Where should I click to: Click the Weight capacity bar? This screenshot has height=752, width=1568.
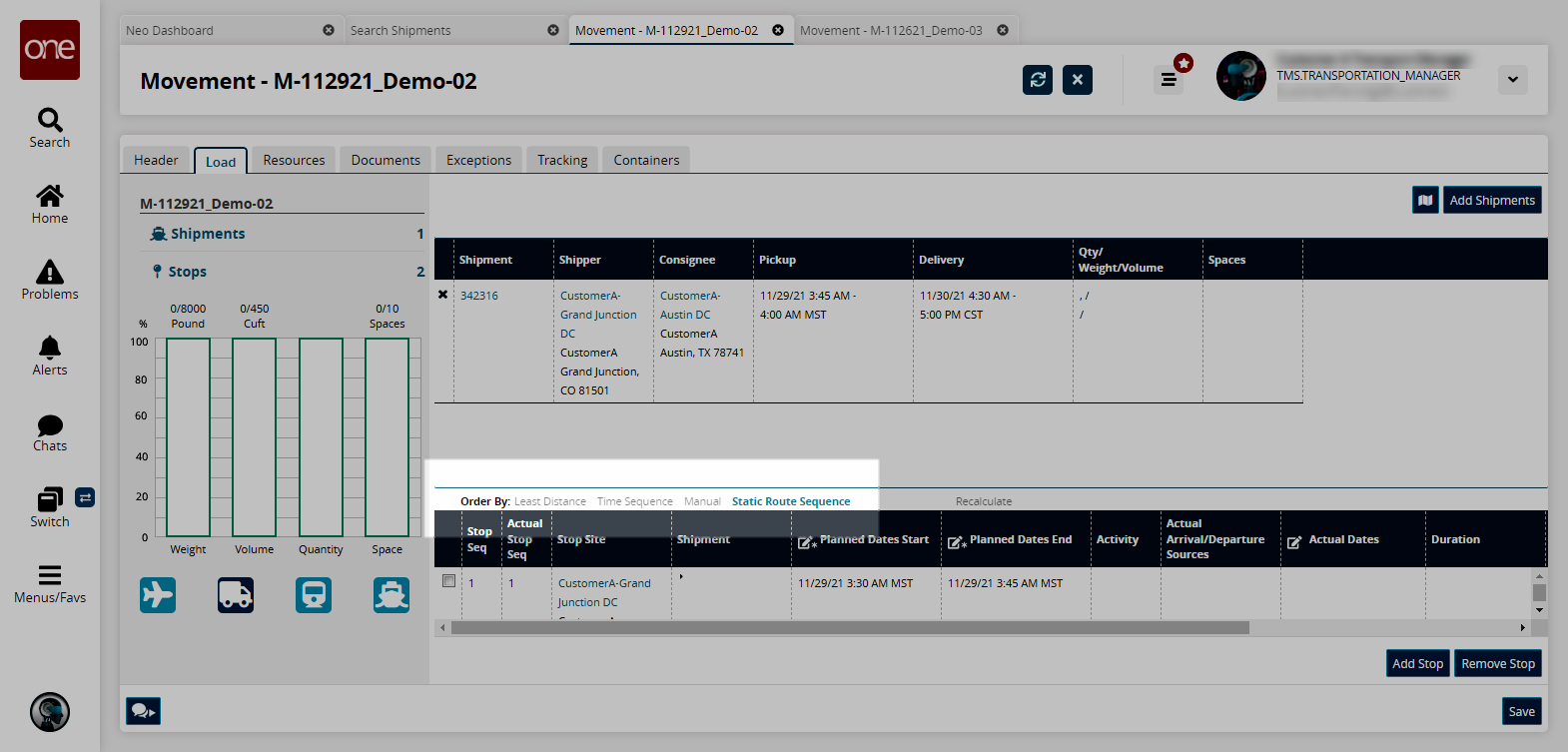point(188,437)
